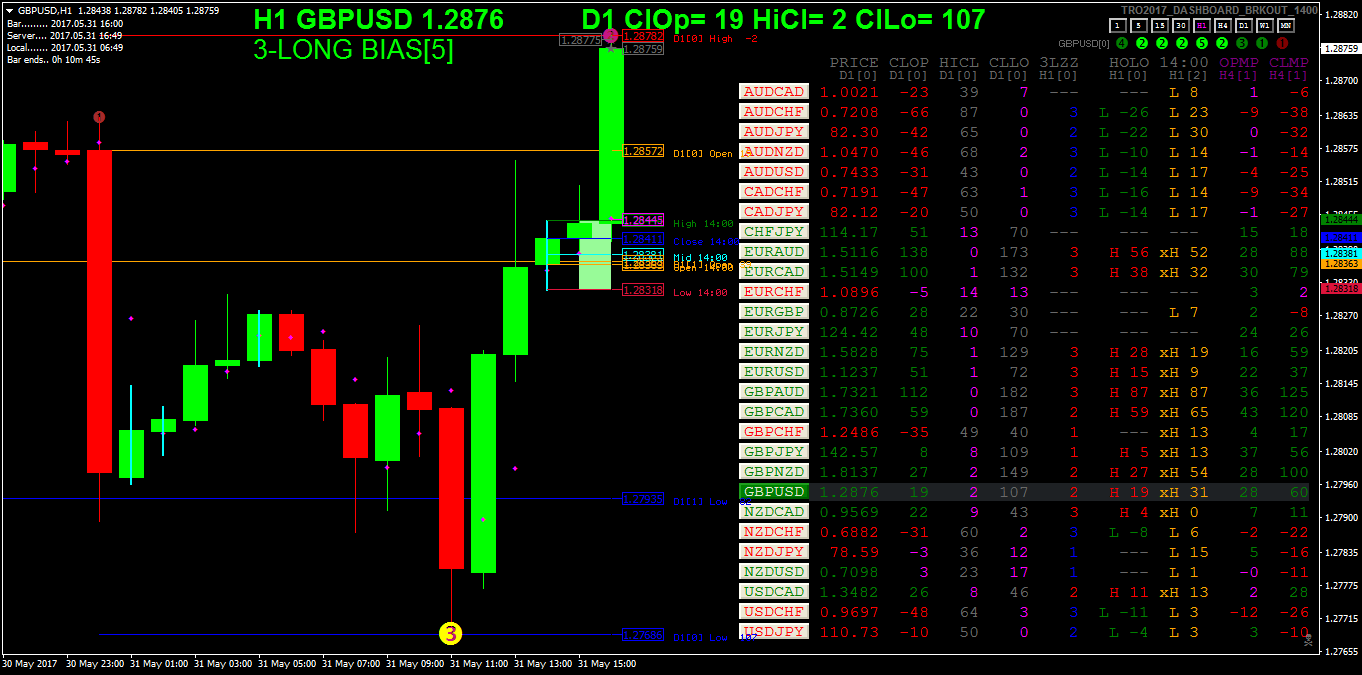Switch to the GBPAUD symbol
1362x675 pixels.
pos(774,391)
